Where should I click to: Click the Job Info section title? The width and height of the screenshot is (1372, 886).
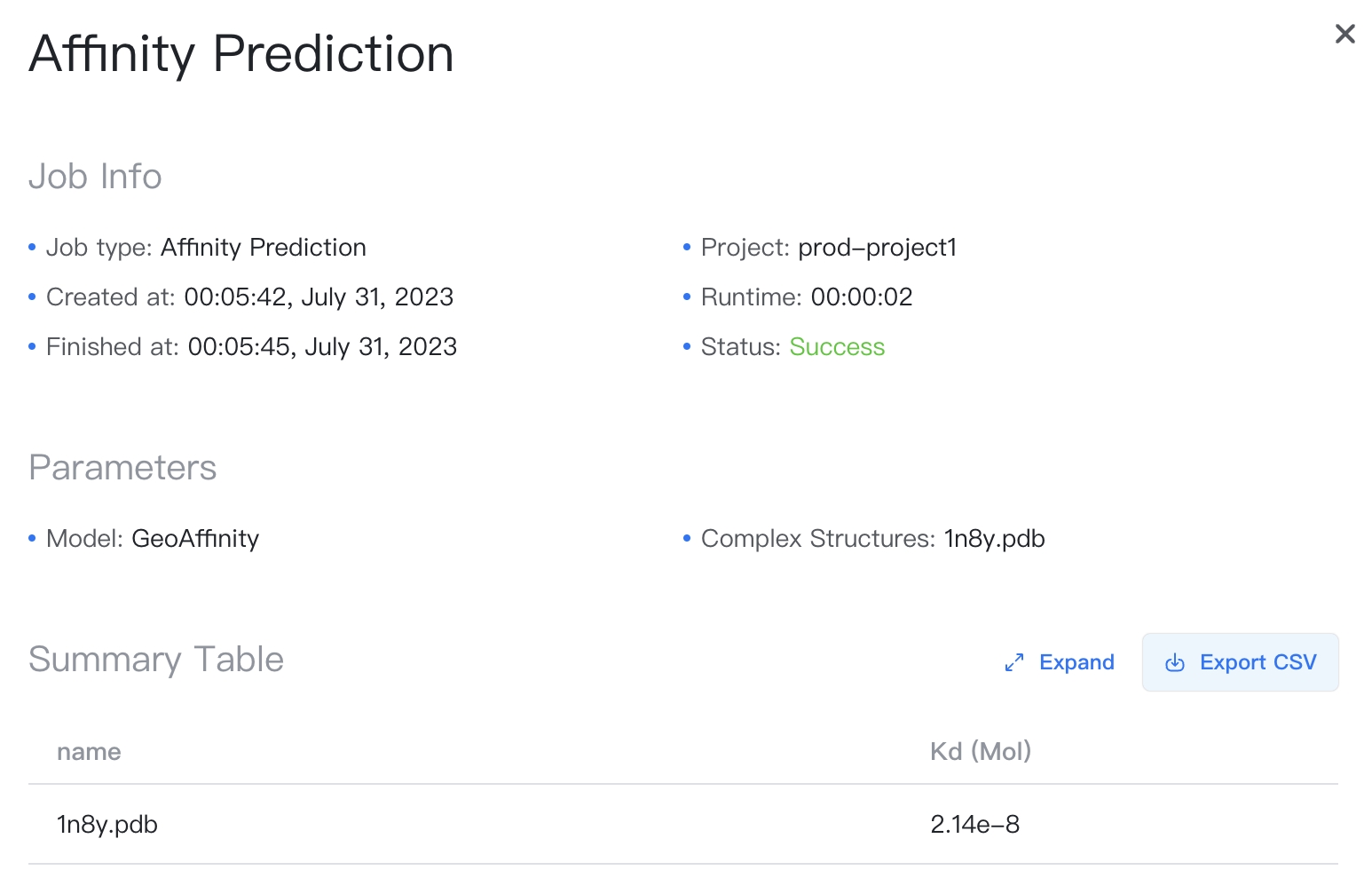(95, 176)
